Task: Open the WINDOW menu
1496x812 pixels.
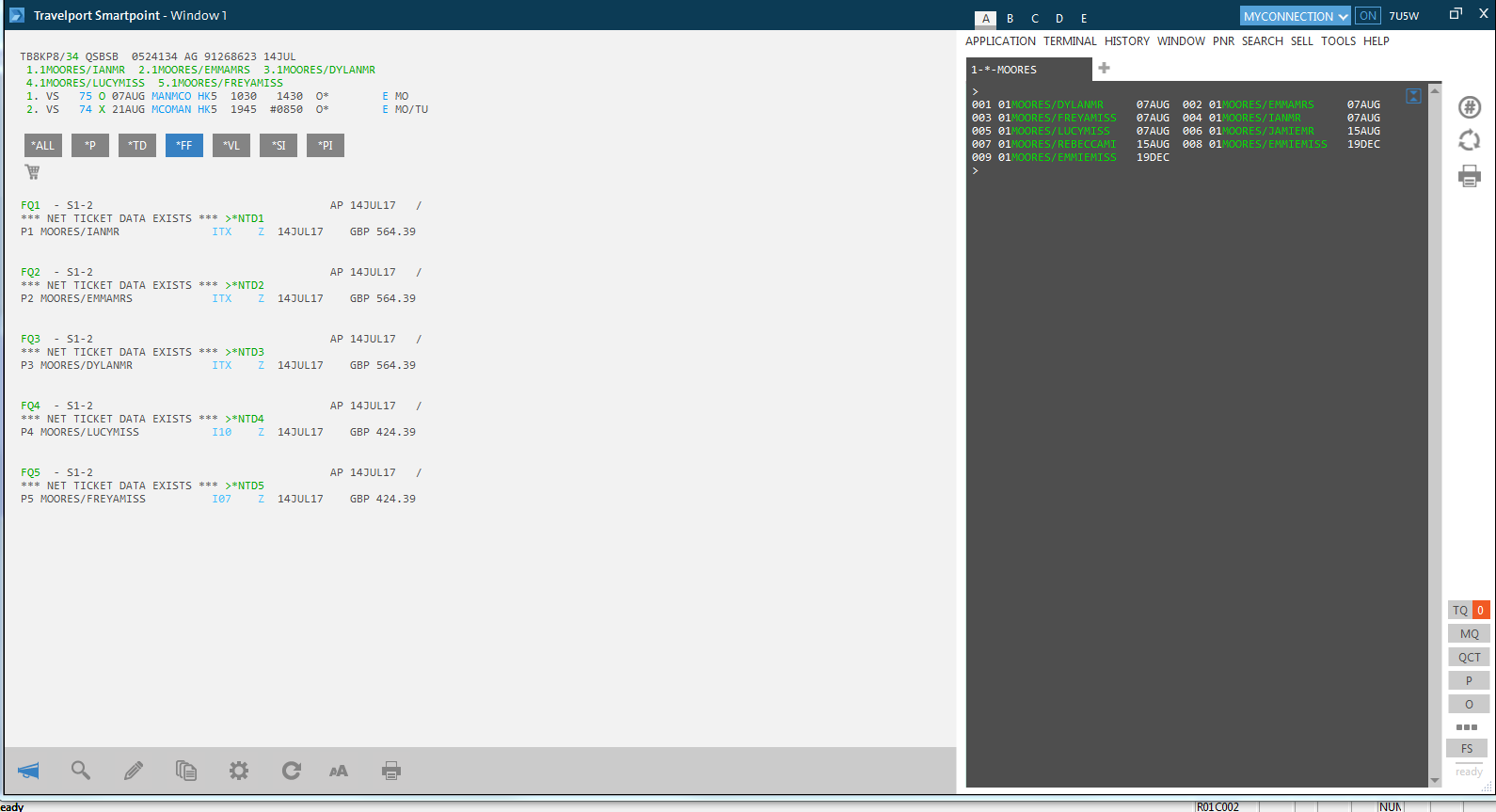Action: click(1181, 41)
